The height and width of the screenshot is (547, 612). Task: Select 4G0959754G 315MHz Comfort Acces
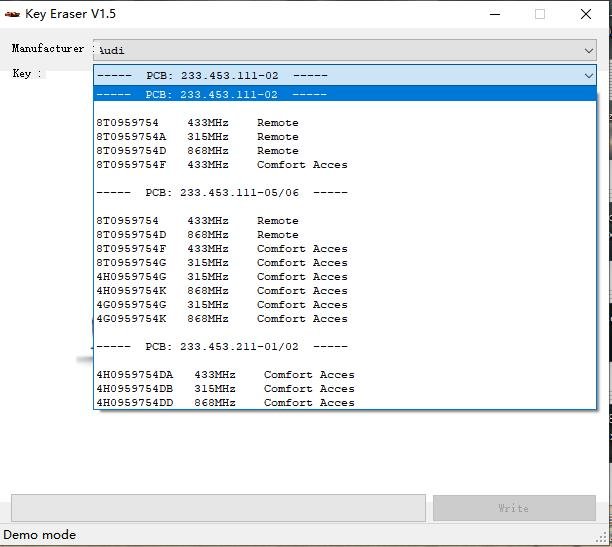click(x=221, y=305)
